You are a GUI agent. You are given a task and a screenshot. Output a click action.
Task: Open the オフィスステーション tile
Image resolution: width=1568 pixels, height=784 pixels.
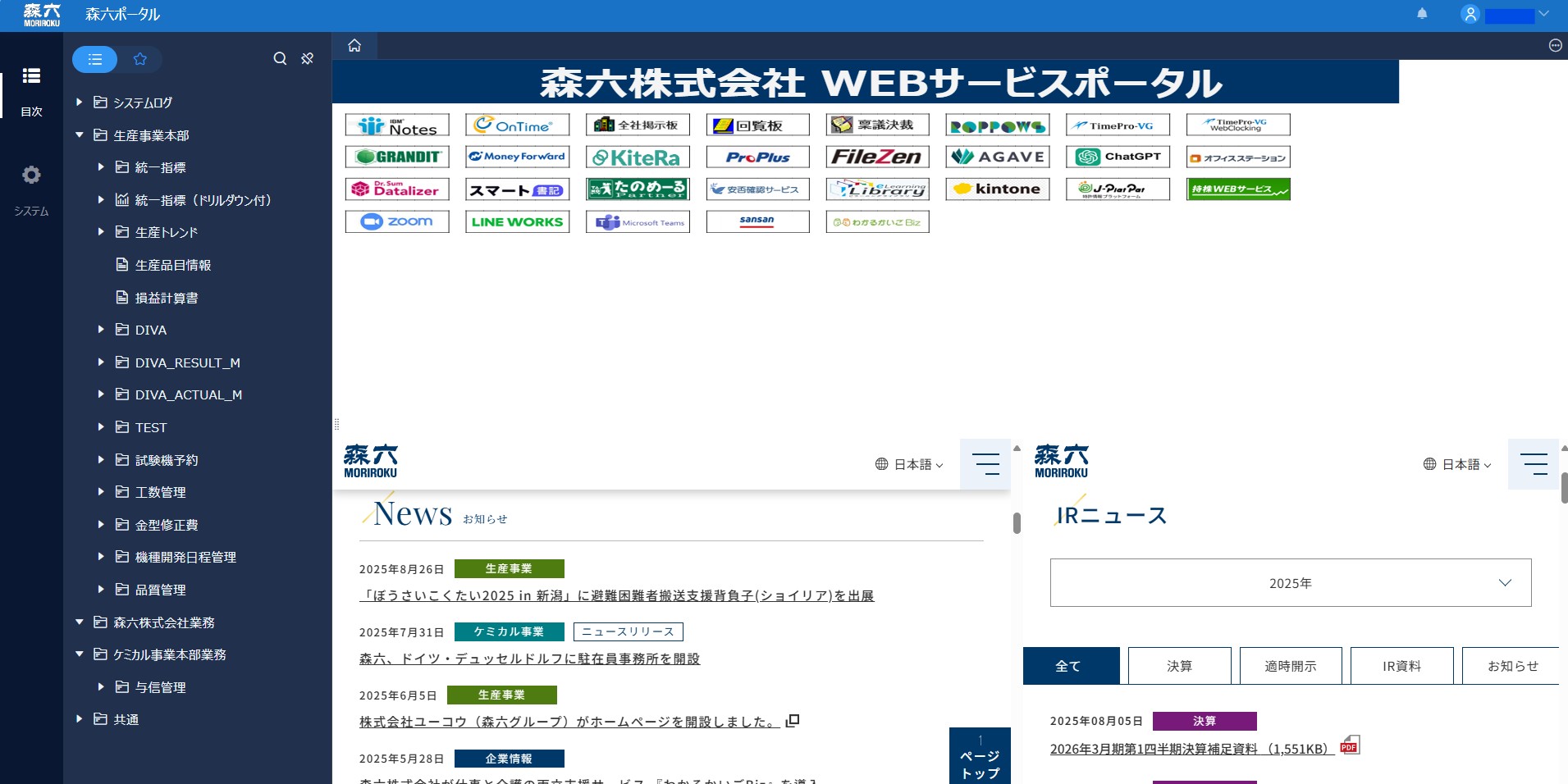[1238, 157]
